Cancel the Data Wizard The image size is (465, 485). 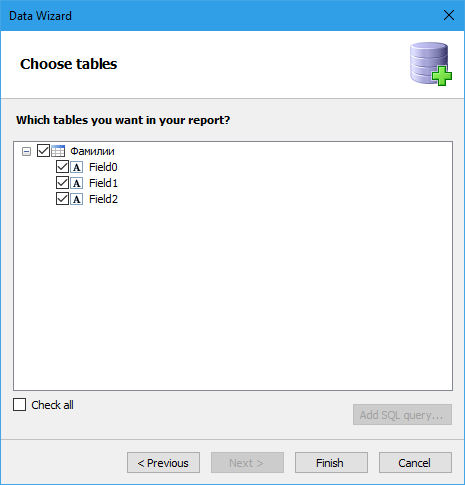point(415,463)
